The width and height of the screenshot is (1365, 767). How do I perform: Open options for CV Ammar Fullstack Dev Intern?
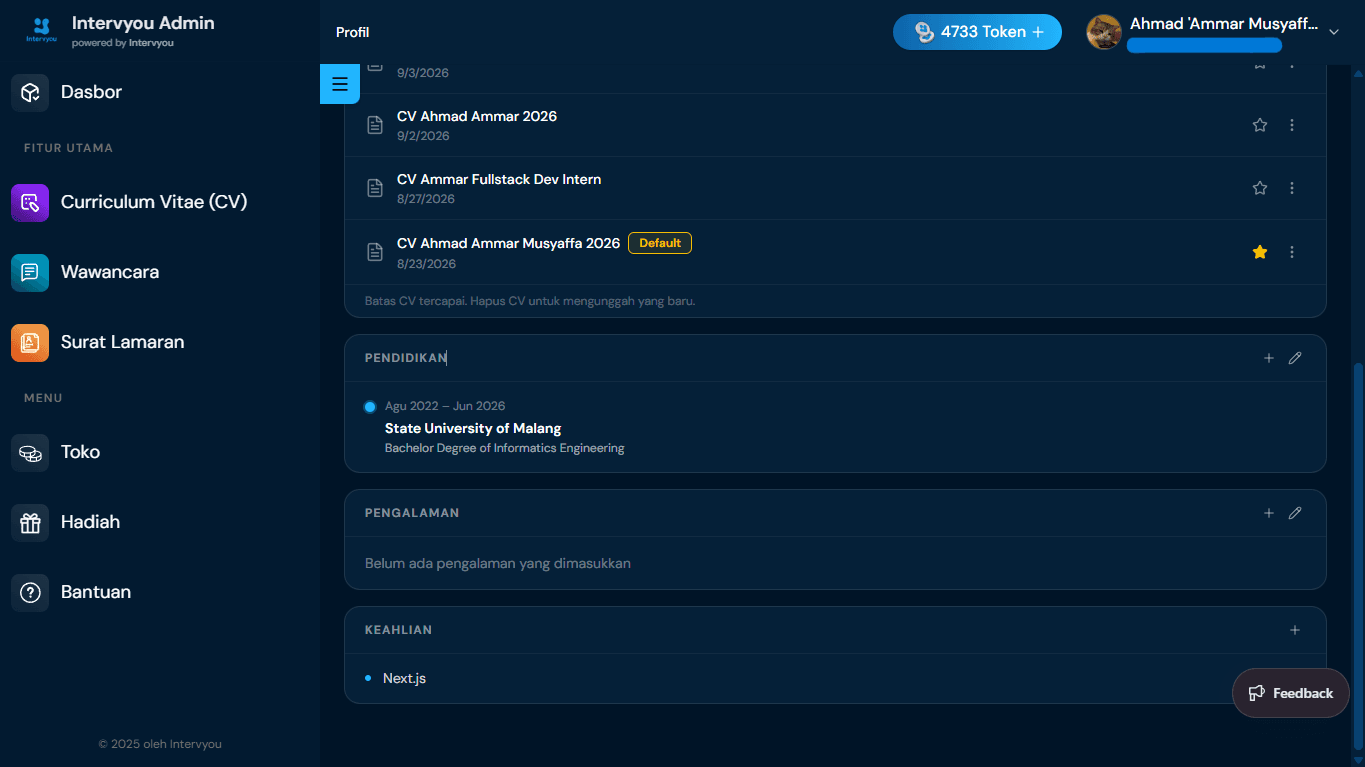coord(1292,188)
